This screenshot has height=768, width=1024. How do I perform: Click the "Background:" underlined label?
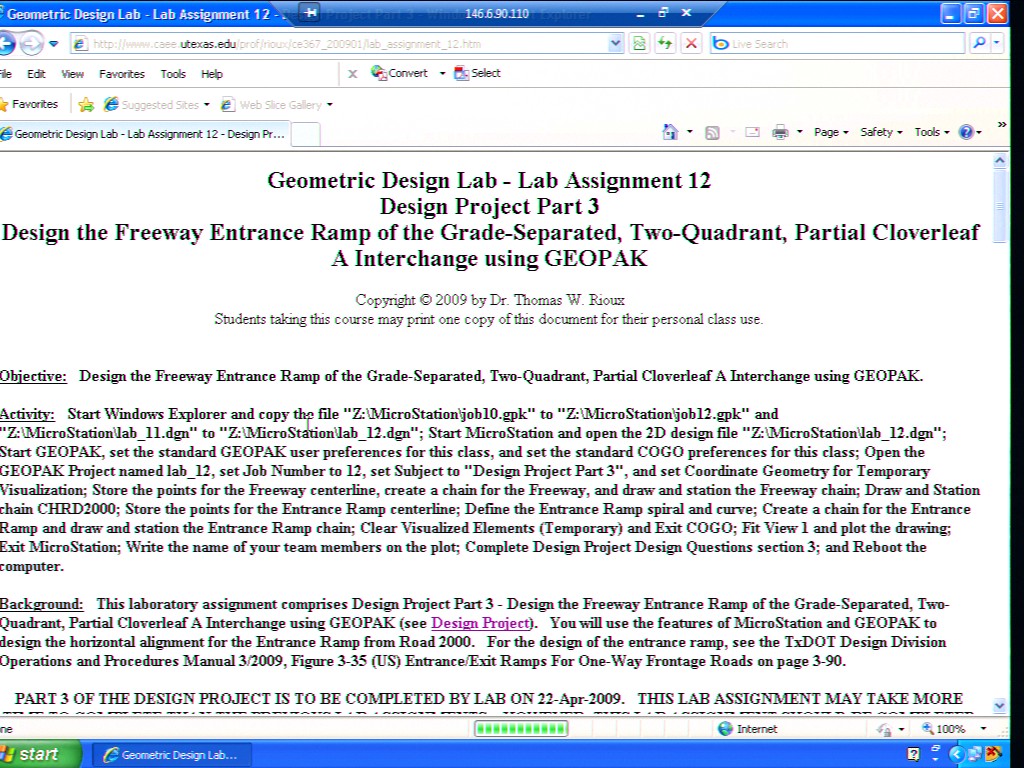pyautogui.click(x=42, y=604)
